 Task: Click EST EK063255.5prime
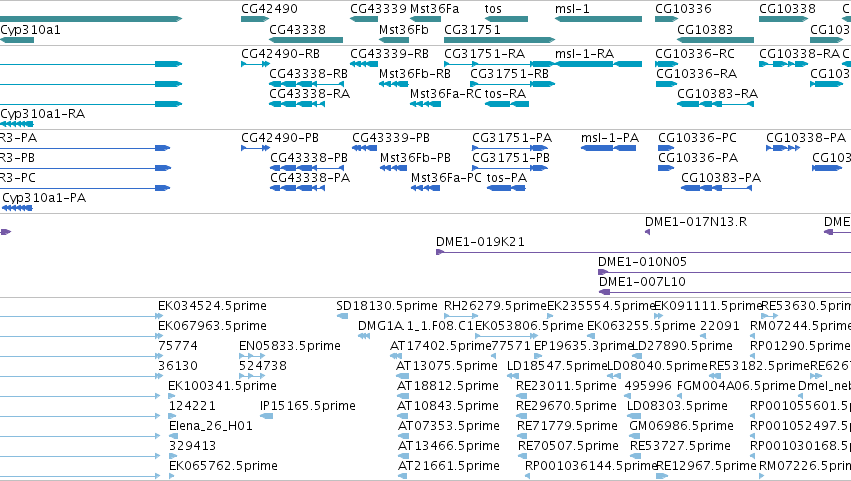point(641,326)
